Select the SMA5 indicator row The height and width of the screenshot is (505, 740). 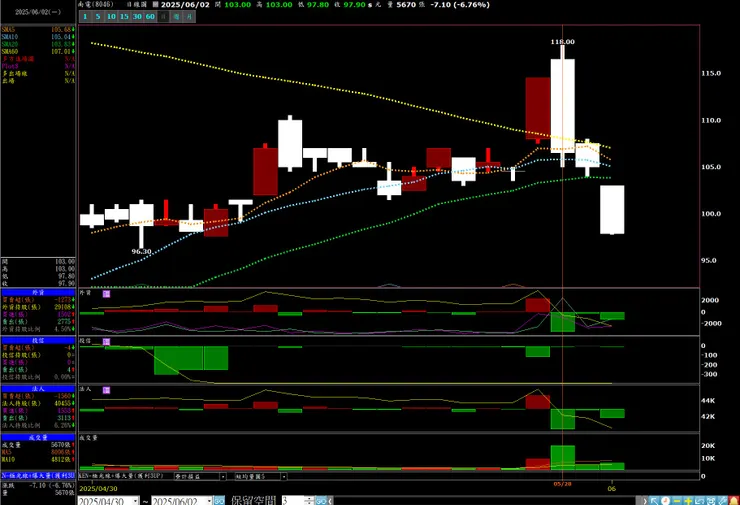[38, 30]
